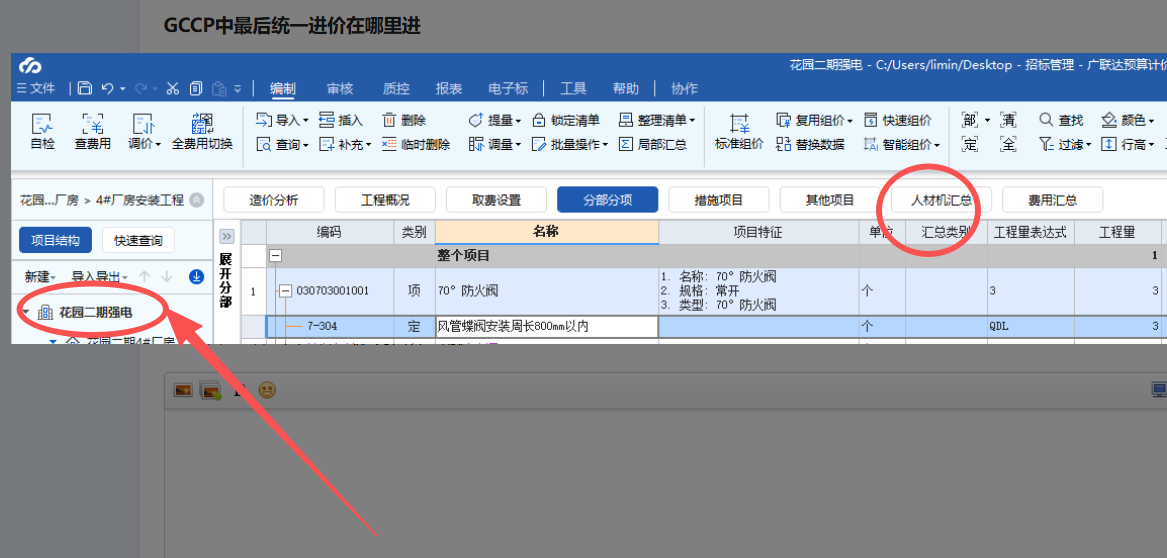Viewport: 1167px width, 558px height.
Task: Collapse row 030703001001
Action: click(x=285, y=291)
